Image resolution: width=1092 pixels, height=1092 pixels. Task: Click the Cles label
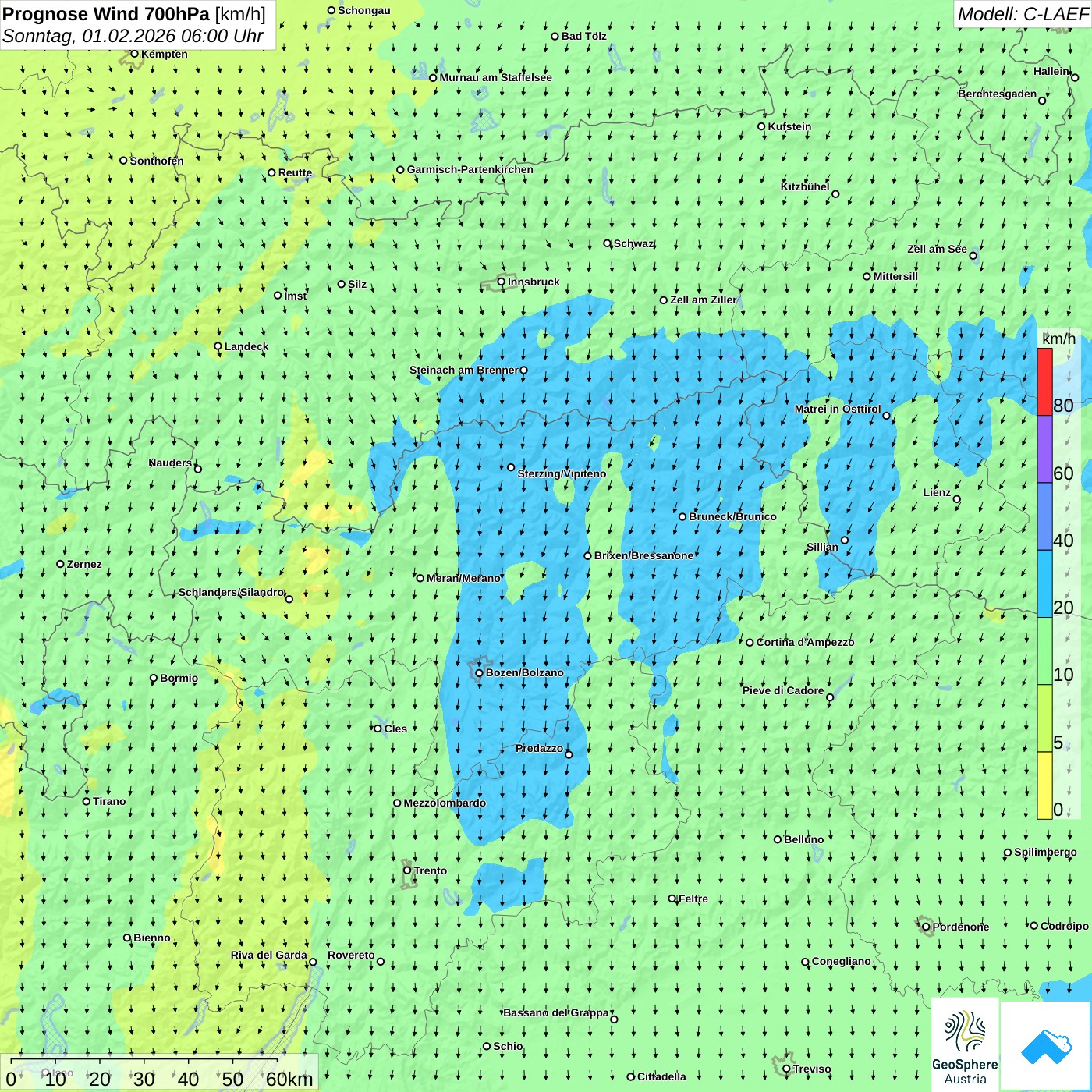pos(395,729)
